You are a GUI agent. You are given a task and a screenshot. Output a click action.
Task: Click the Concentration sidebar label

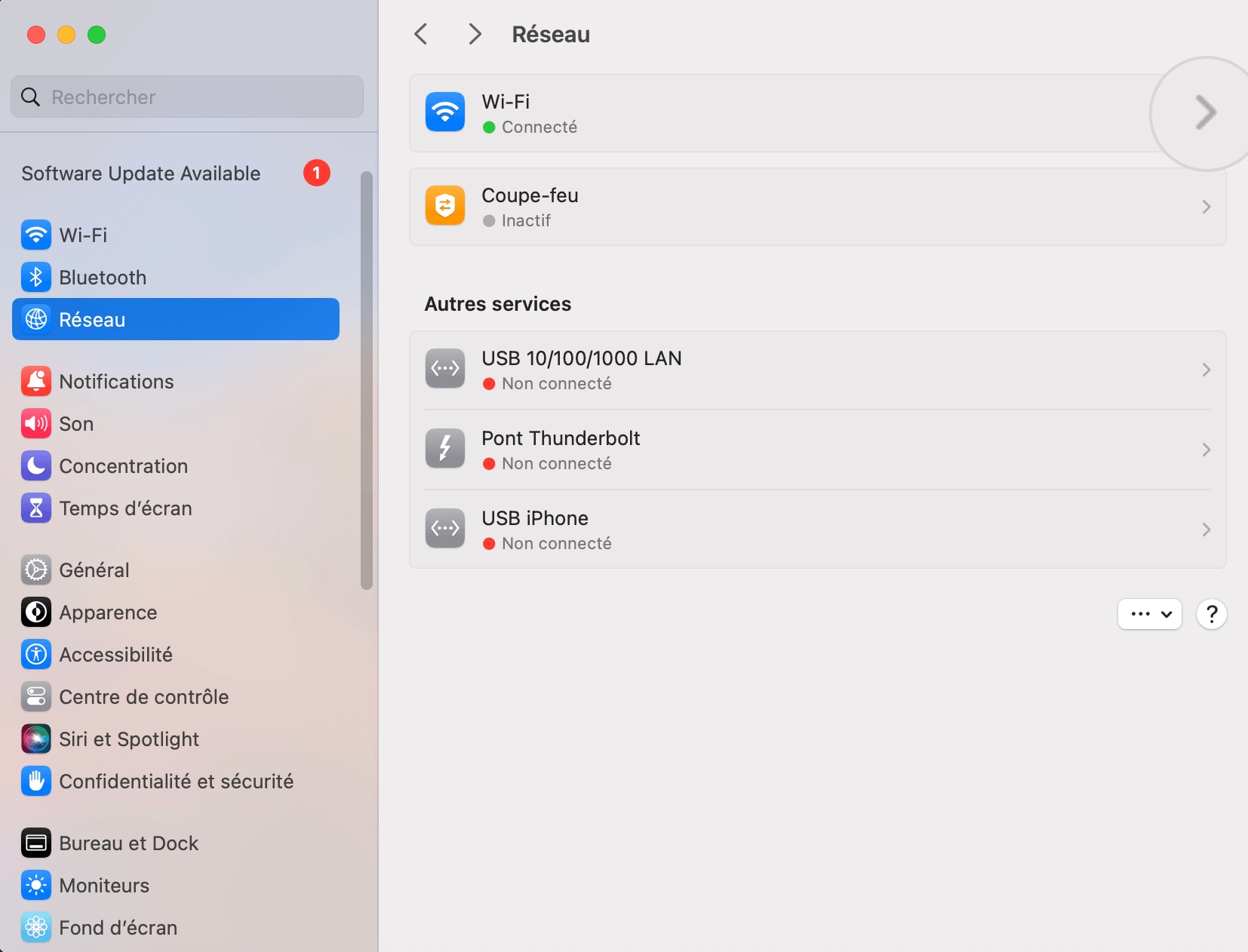click(x=124, y=466)
